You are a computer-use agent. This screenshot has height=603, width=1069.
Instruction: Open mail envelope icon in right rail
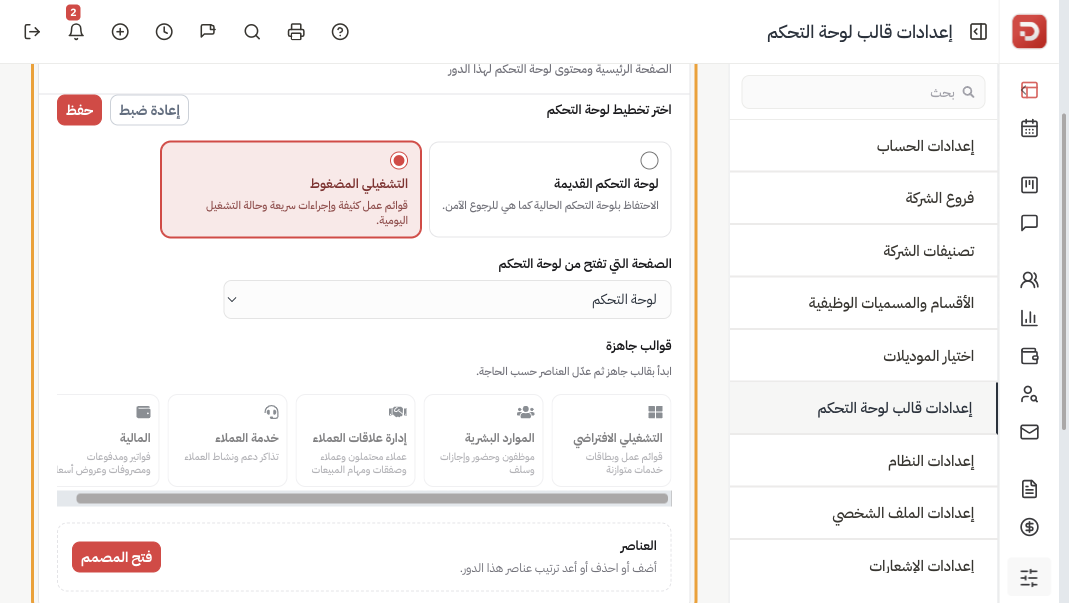[x=1029, y=432]
